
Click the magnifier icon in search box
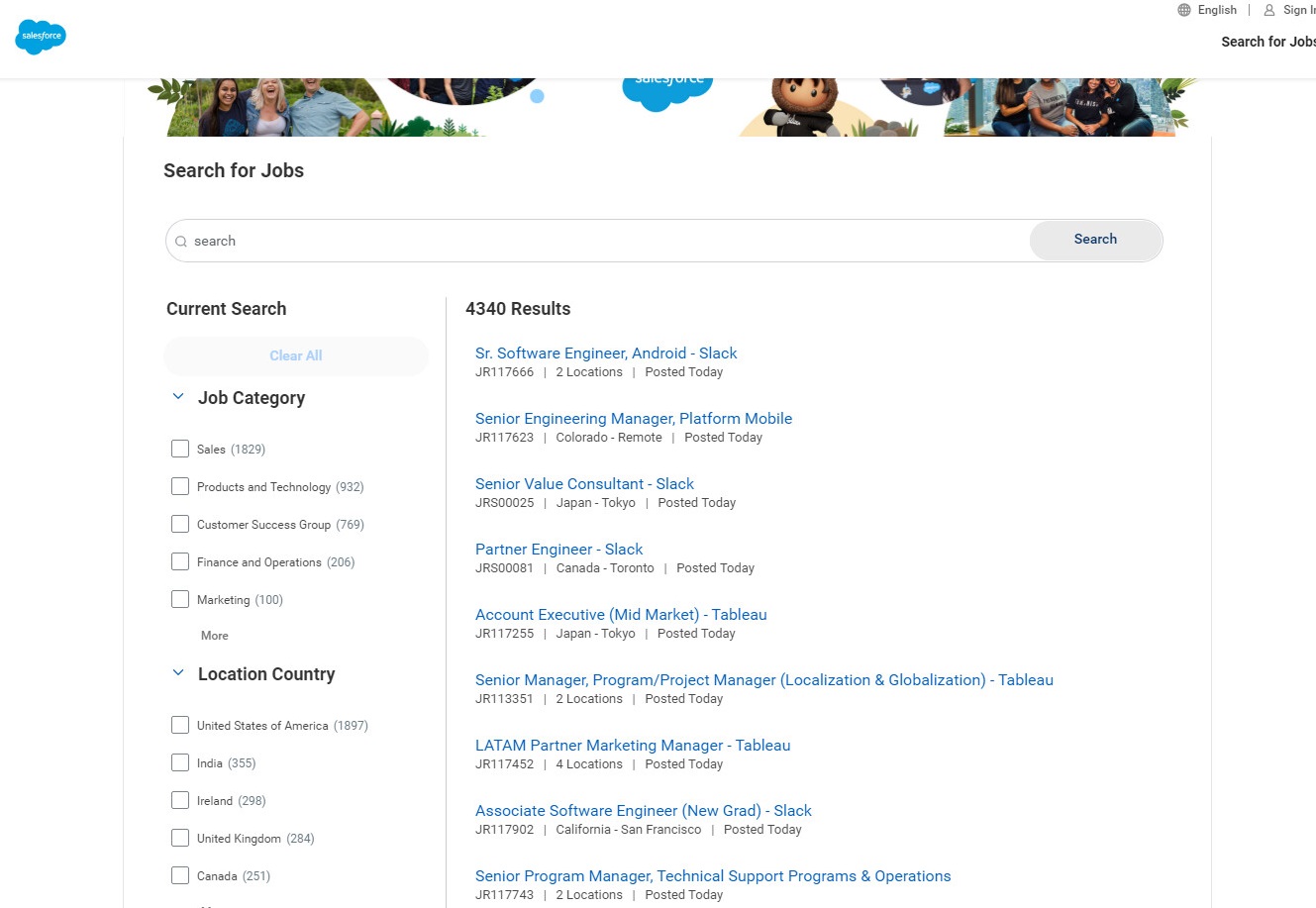(x=181, y=242)
